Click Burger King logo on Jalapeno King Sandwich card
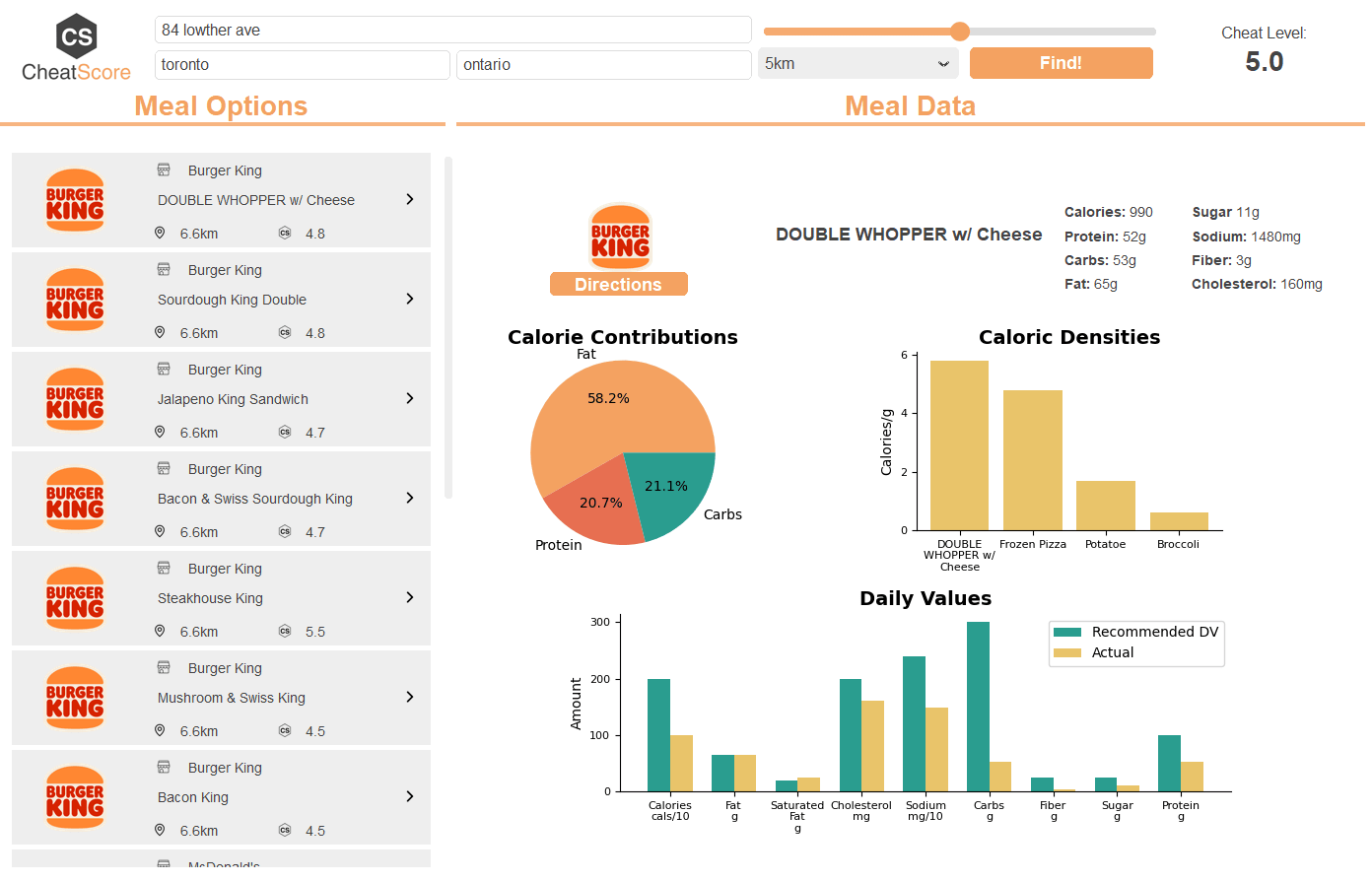This screenshot has height=882, width=1372. (75, 399)
